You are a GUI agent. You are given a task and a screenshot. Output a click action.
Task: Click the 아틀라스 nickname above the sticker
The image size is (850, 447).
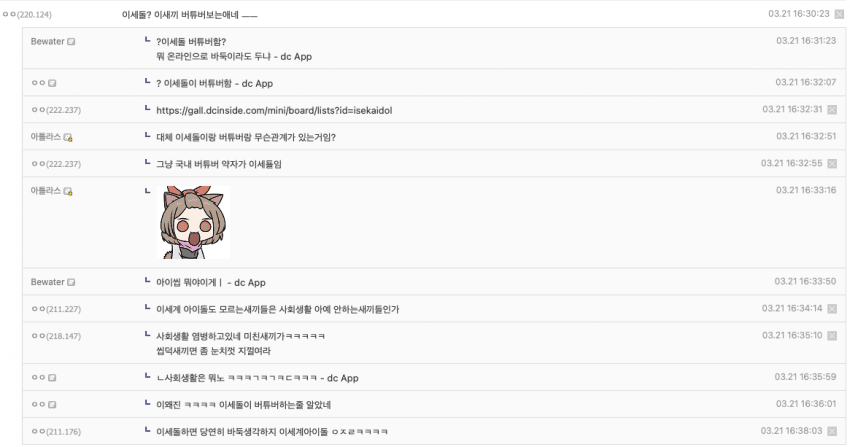(x=46, y=191)
